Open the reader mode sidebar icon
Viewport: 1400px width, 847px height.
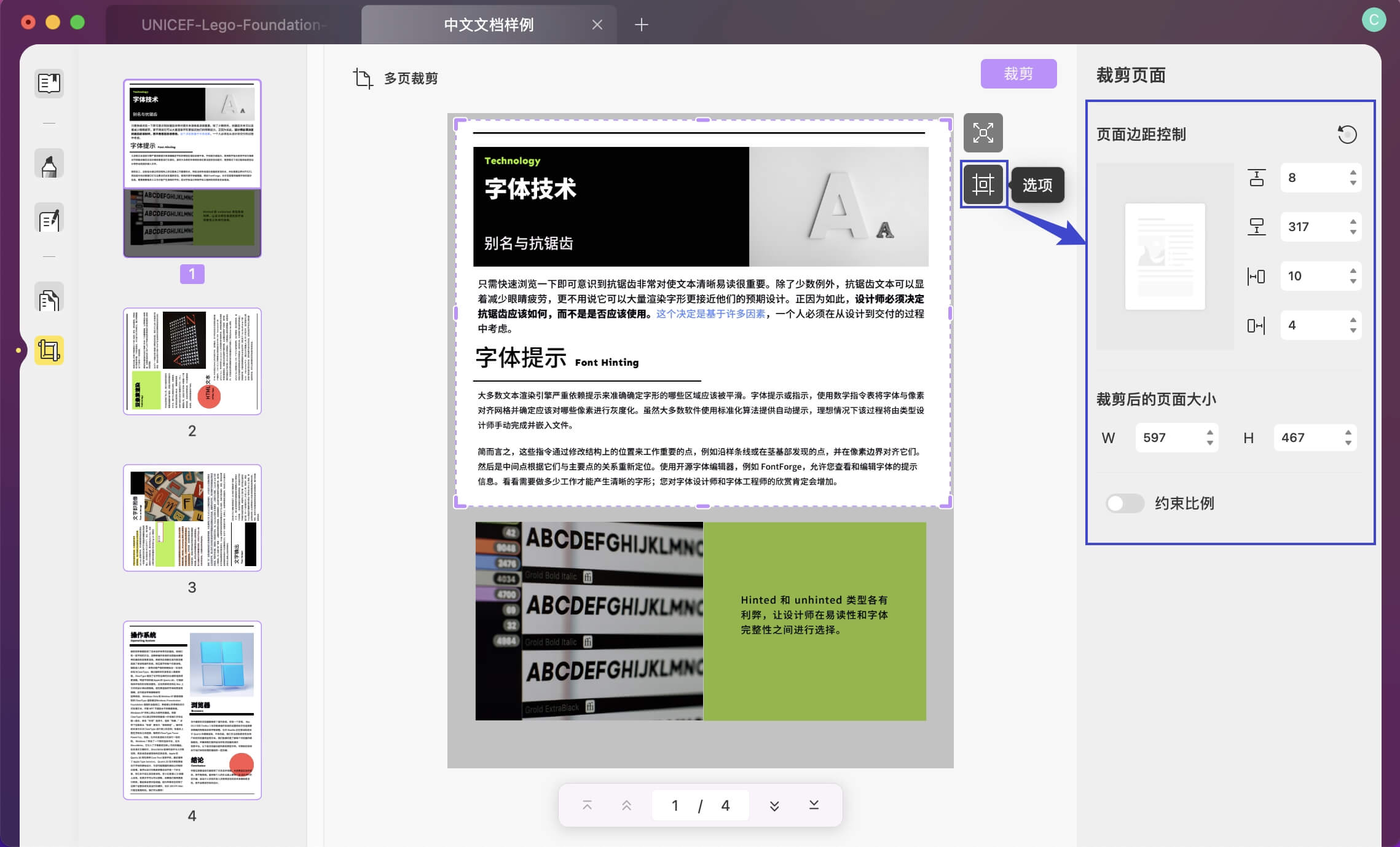[49, 83]
